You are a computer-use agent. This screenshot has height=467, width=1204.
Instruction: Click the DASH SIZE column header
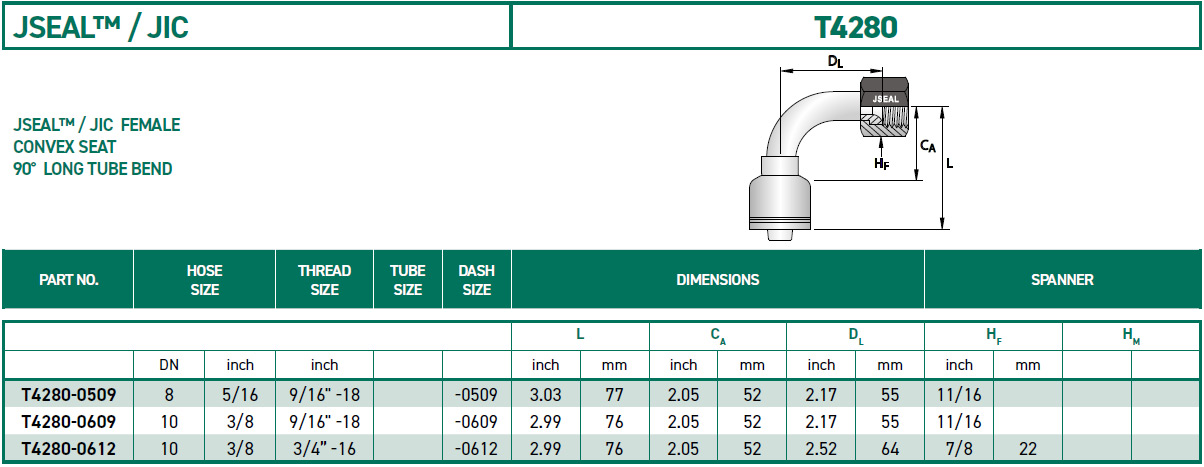pos(476,280)
